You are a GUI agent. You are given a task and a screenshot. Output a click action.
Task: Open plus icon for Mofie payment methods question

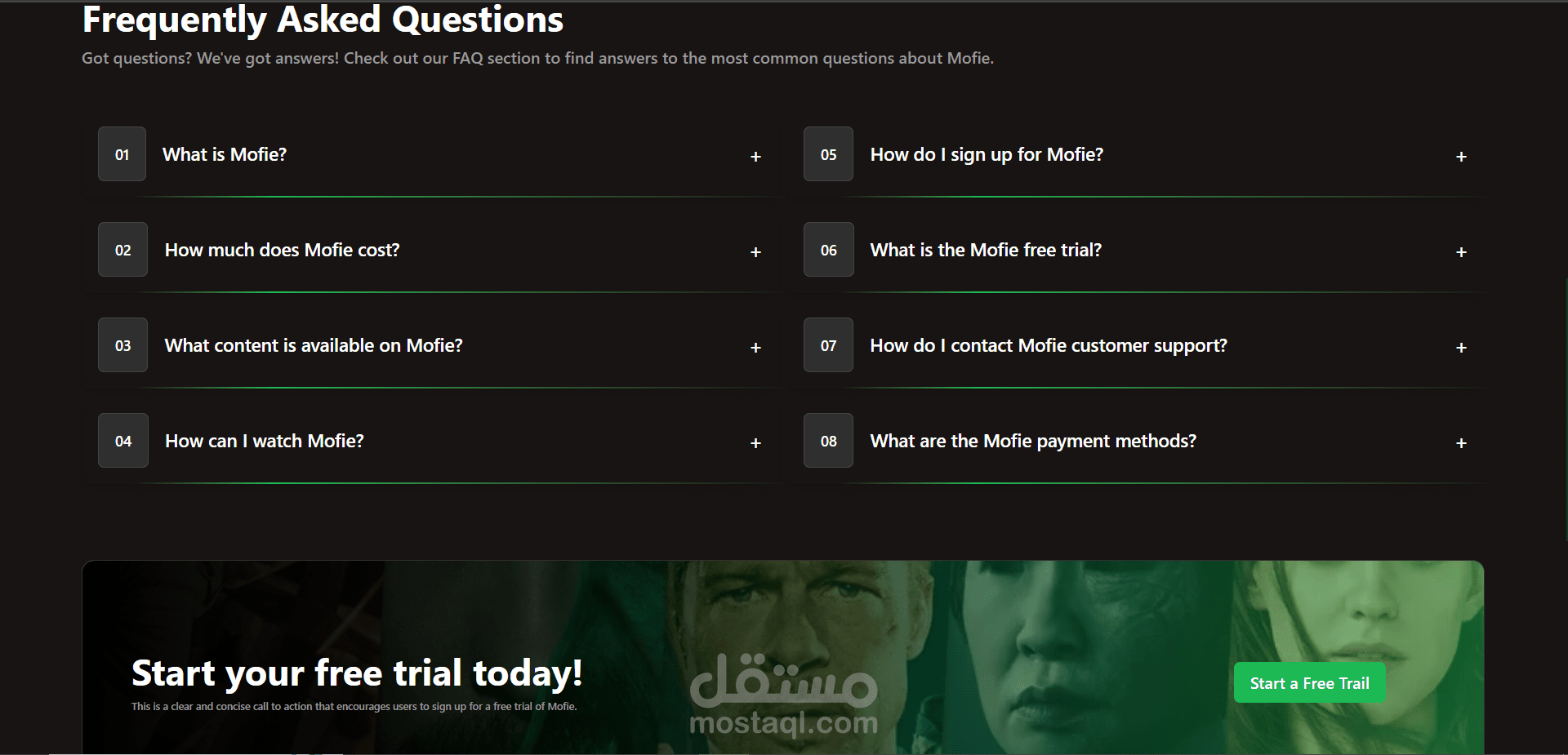coord(1461,443)
